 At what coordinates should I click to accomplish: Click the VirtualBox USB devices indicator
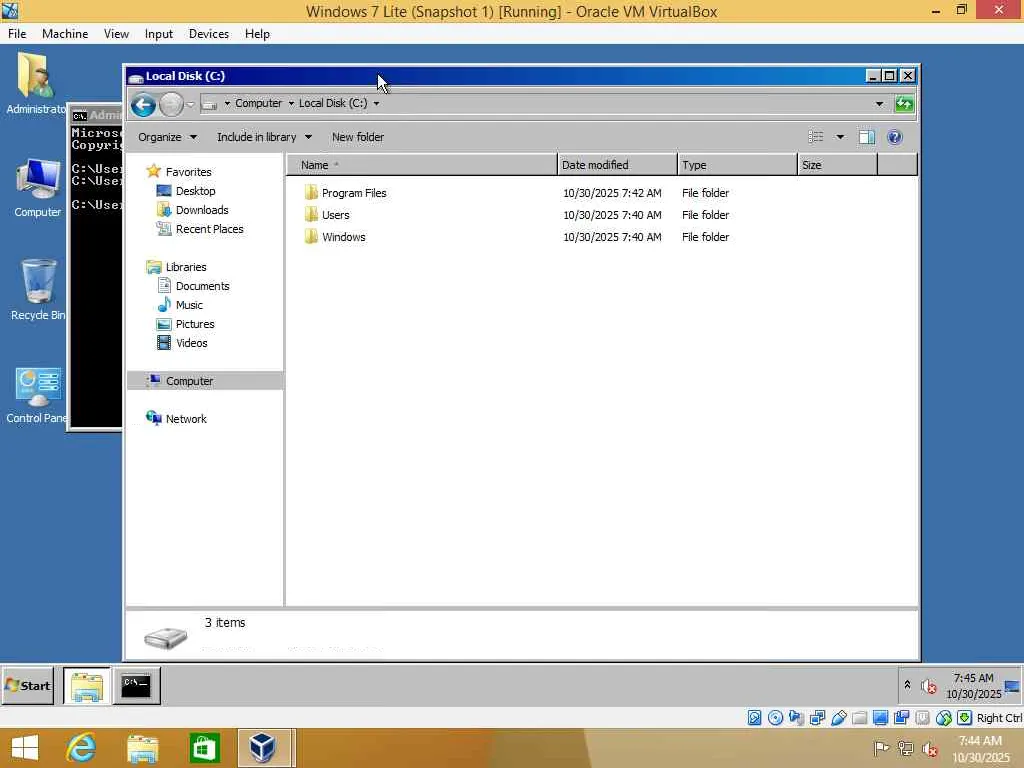[x=839, y=718]
